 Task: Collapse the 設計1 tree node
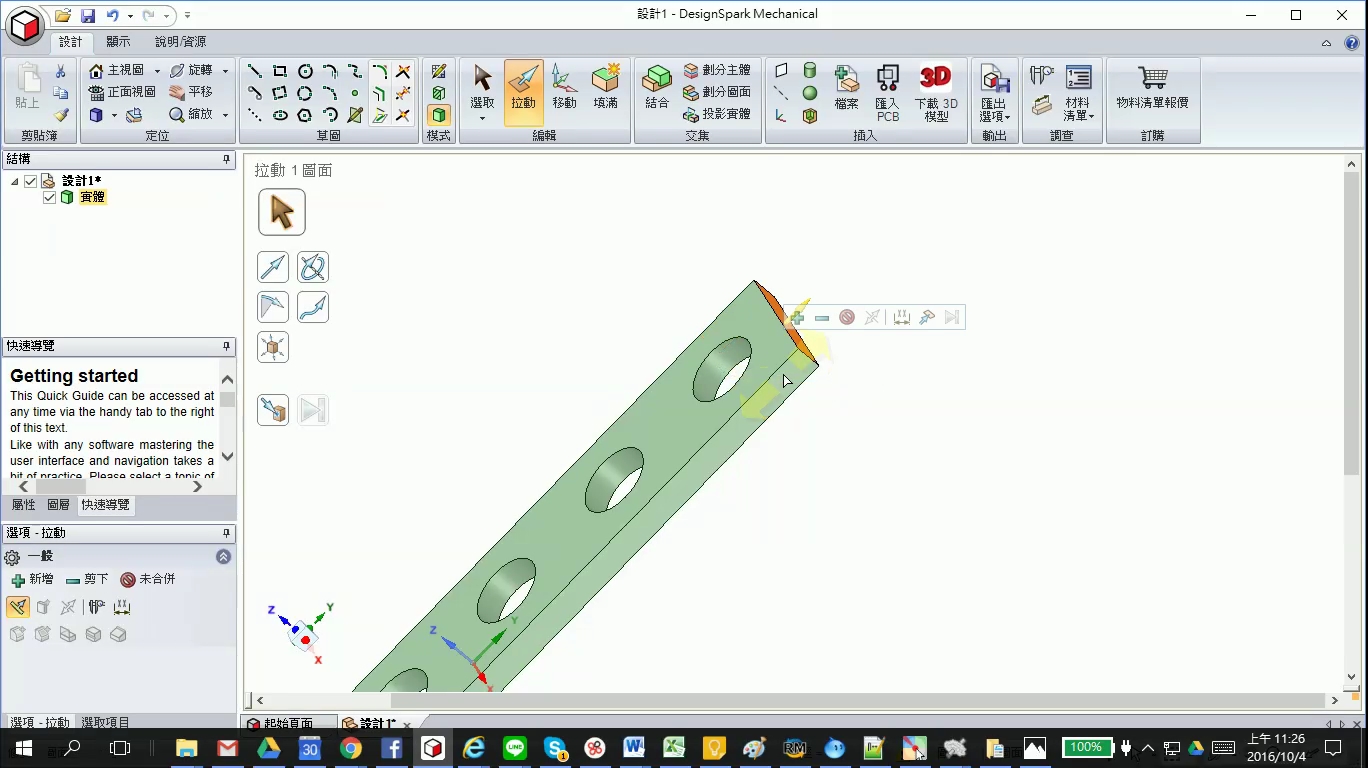click(x=15, y=182)
